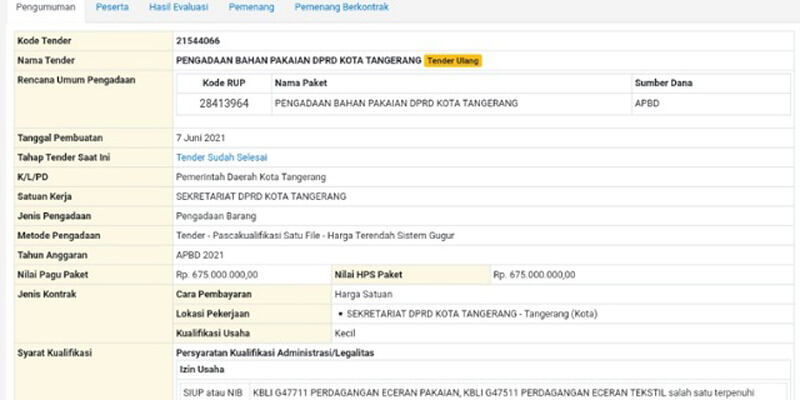Open the Pemenang Berkontrak tab
Screen dimensions: 800x400
click(x=341, y=7)
